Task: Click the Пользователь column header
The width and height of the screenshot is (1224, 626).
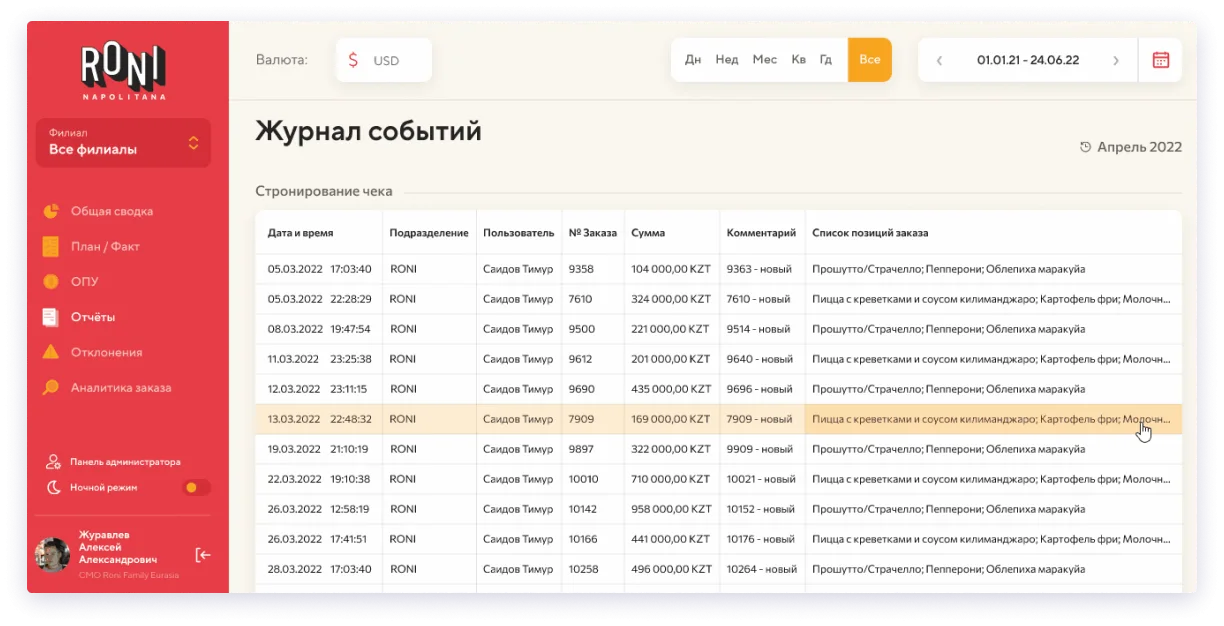Action: [518, 233]
